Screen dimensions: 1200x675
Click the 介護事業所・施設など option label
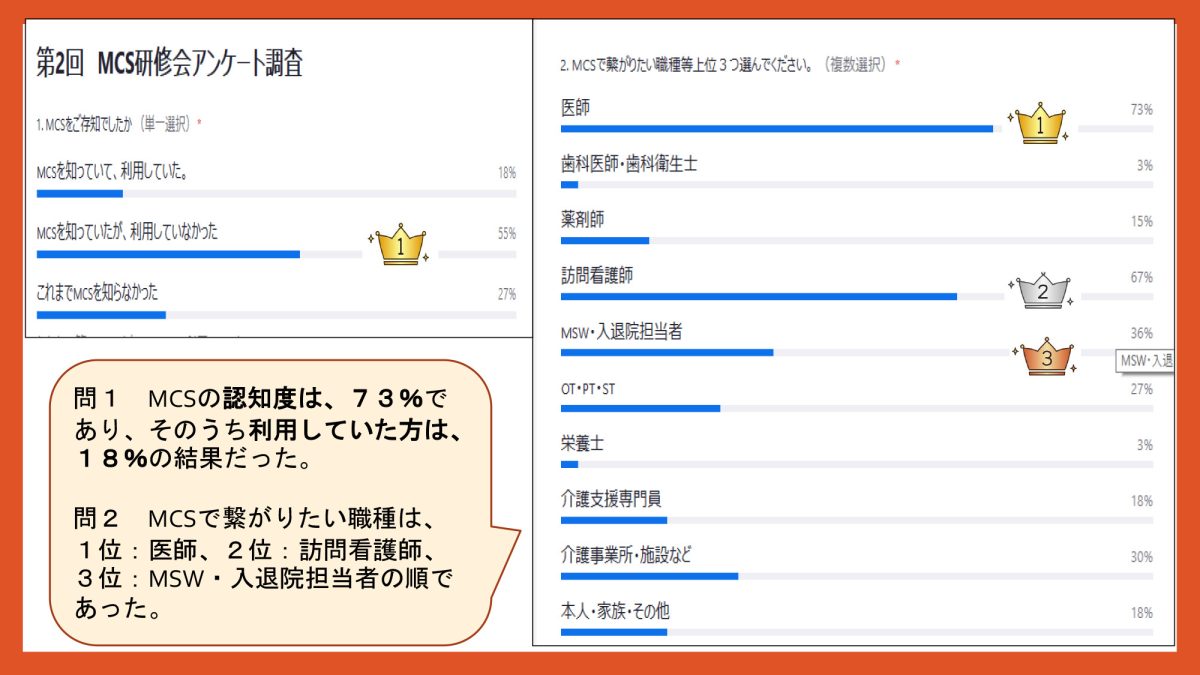click(626, 555)
